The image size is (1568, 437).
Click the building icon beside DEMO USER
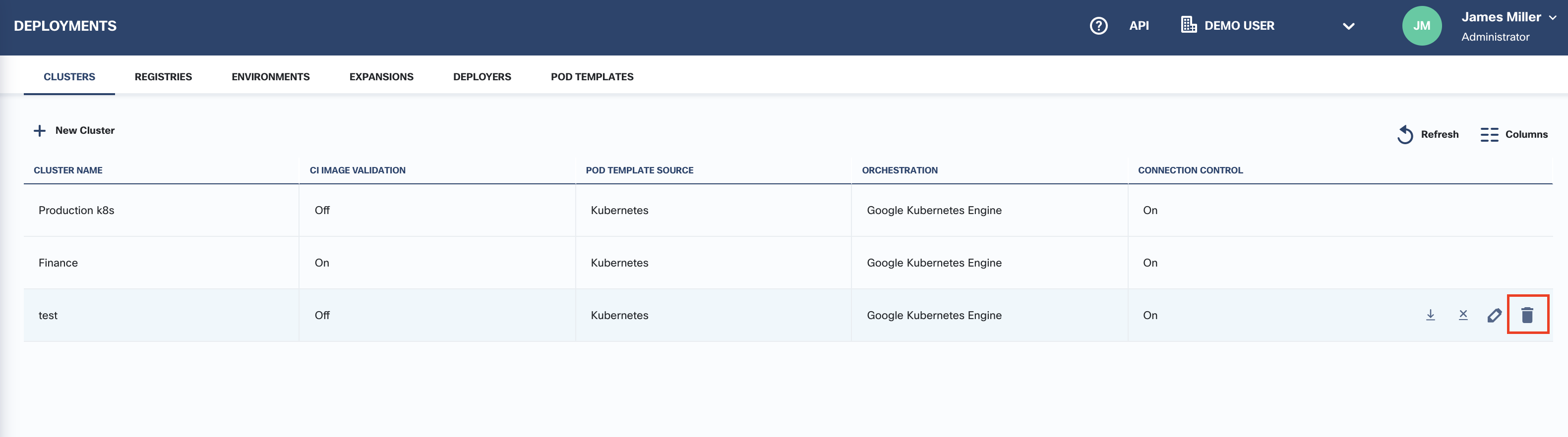[x=1188, y=25]
